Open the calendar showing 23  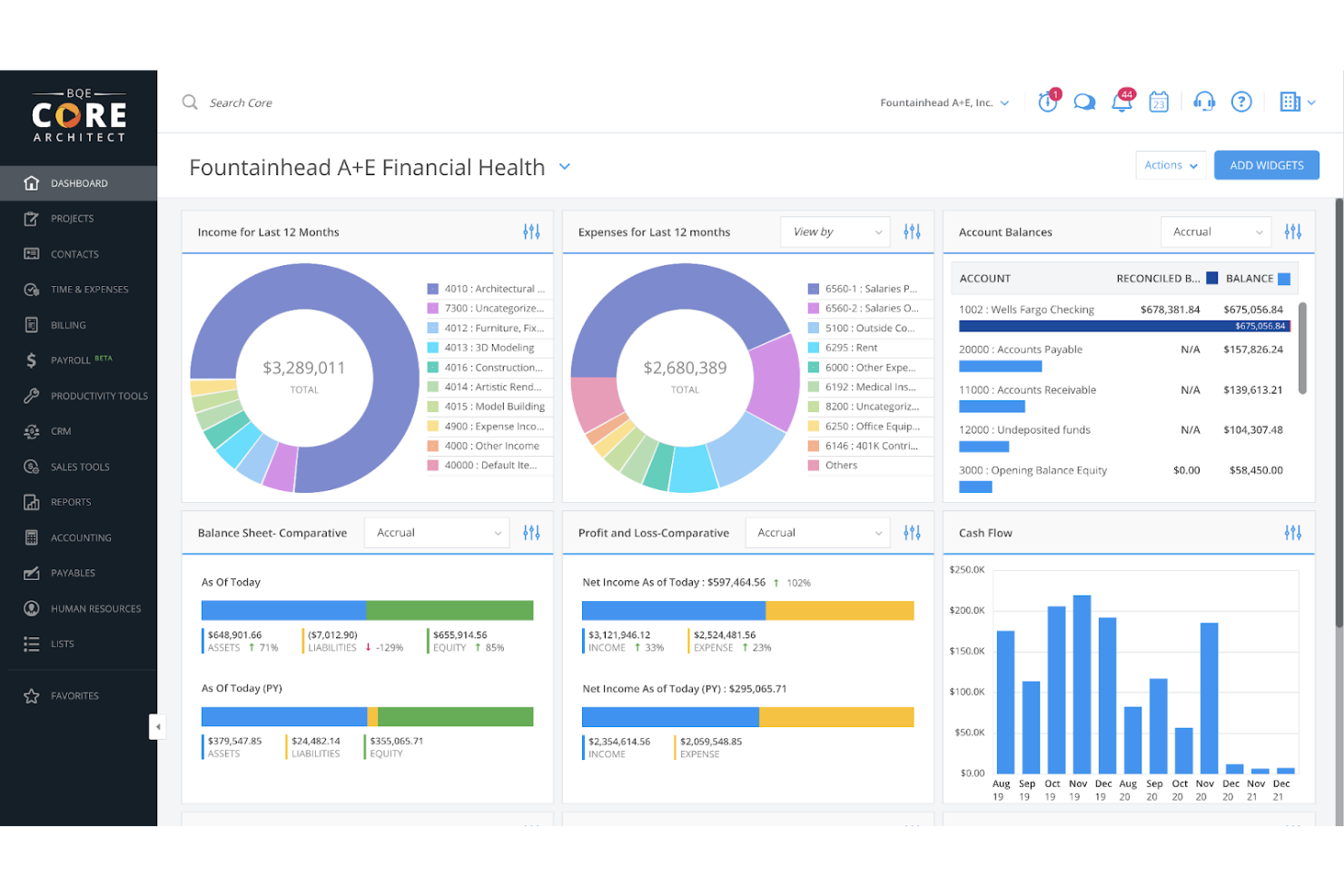click(1158, 102)
